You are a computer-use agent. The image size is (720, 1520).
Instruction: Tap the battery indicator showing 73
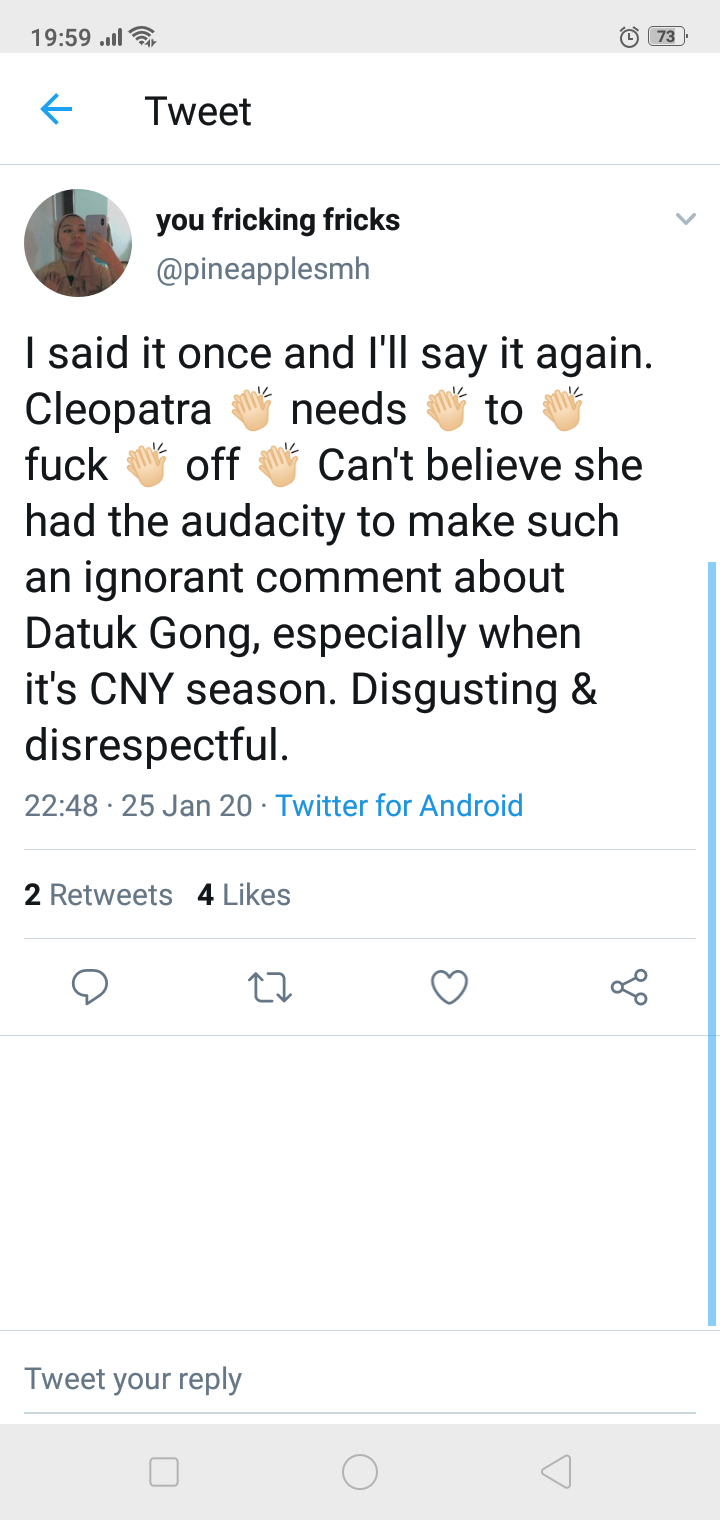[x=665, y=38]
